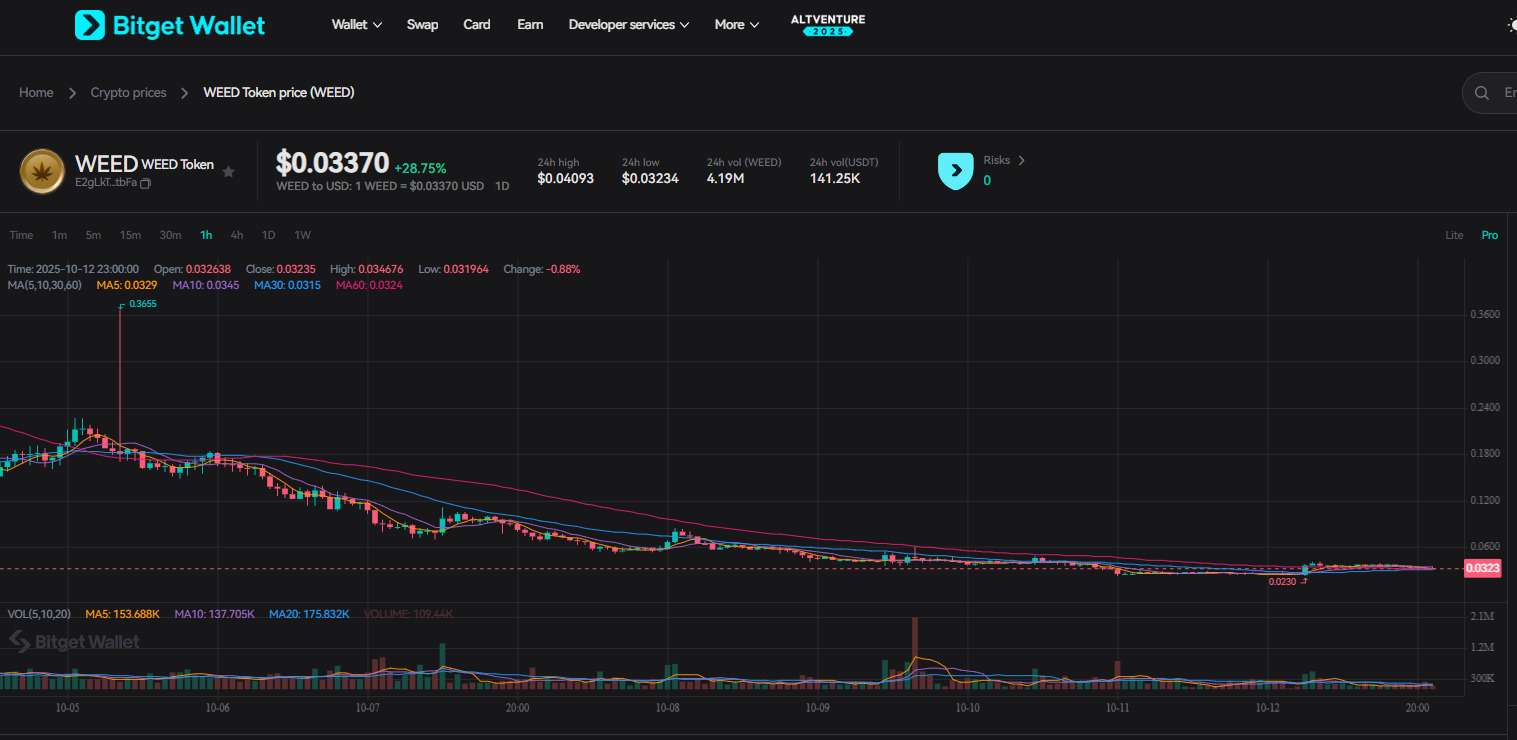Viewport: 1517px width, 740px height.
Task: Open the Risks details link
Action: (x=1004, y=160)
